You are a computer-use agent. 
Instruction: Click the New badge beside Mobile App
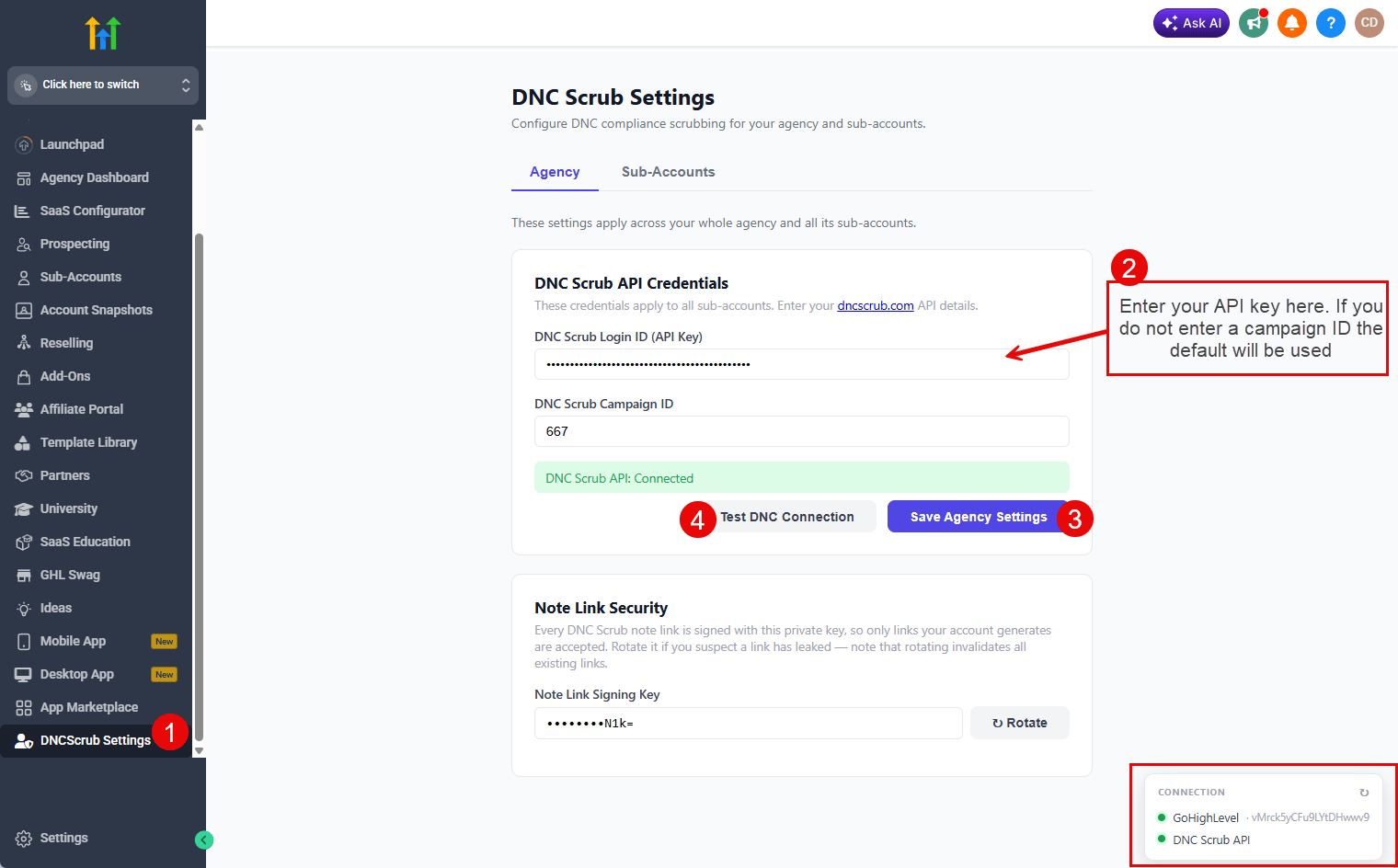pyautogui.click(x=165, y=642)
